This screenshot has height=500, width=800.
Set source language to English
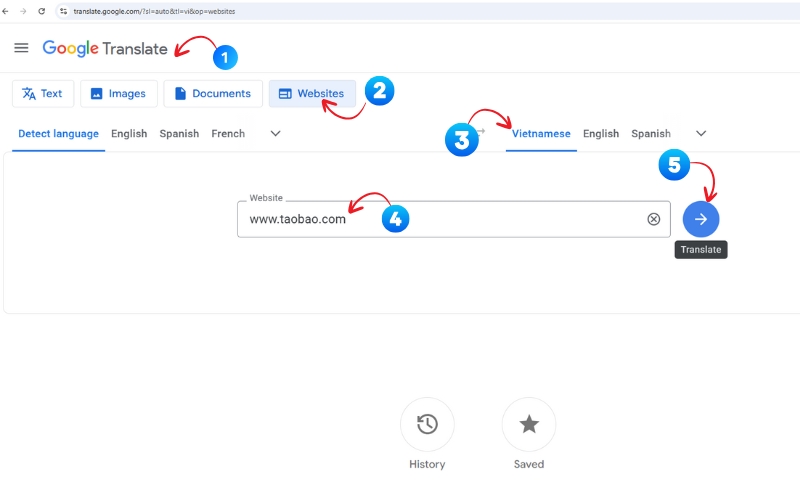click(129, 134)
